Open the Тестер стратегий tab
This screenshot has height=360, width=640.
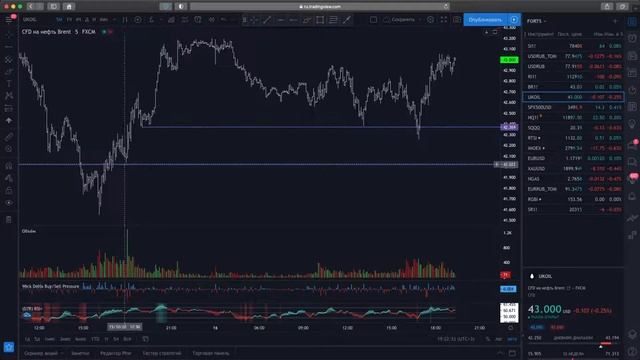162,353
